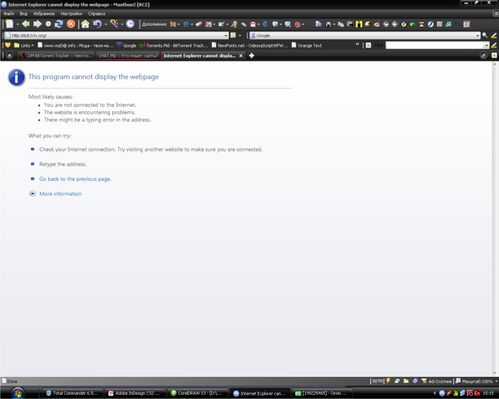
Task: Click the Дополнения toolbar label
Action: pyautogui.click(x=154, y=24)
